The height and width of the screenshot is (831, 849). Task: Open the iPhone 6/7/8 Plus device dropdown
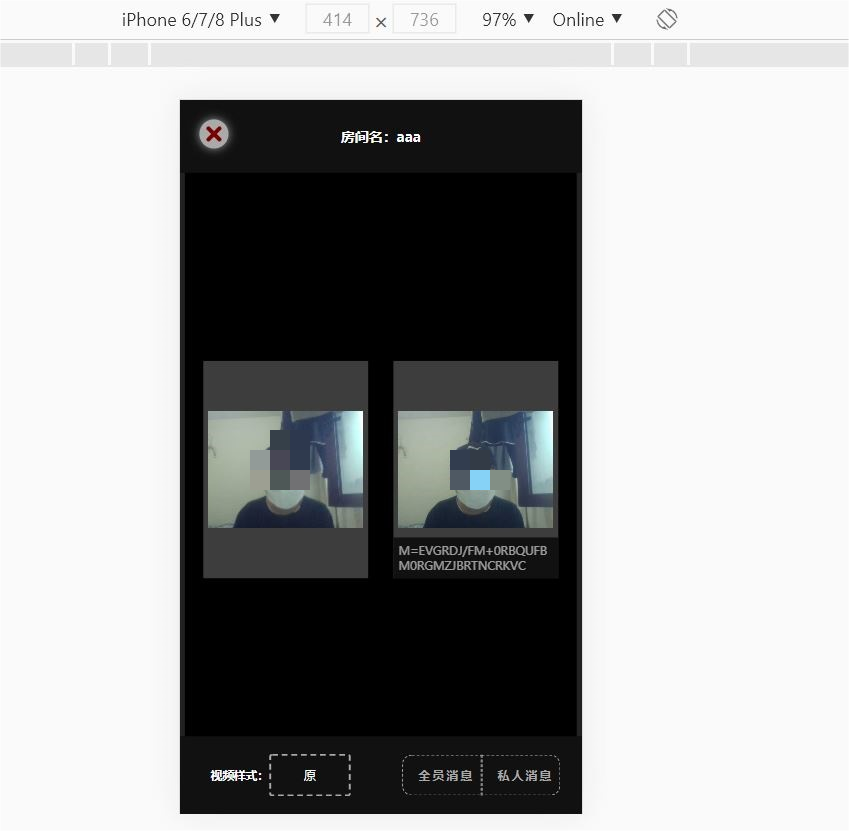[200, 19]
